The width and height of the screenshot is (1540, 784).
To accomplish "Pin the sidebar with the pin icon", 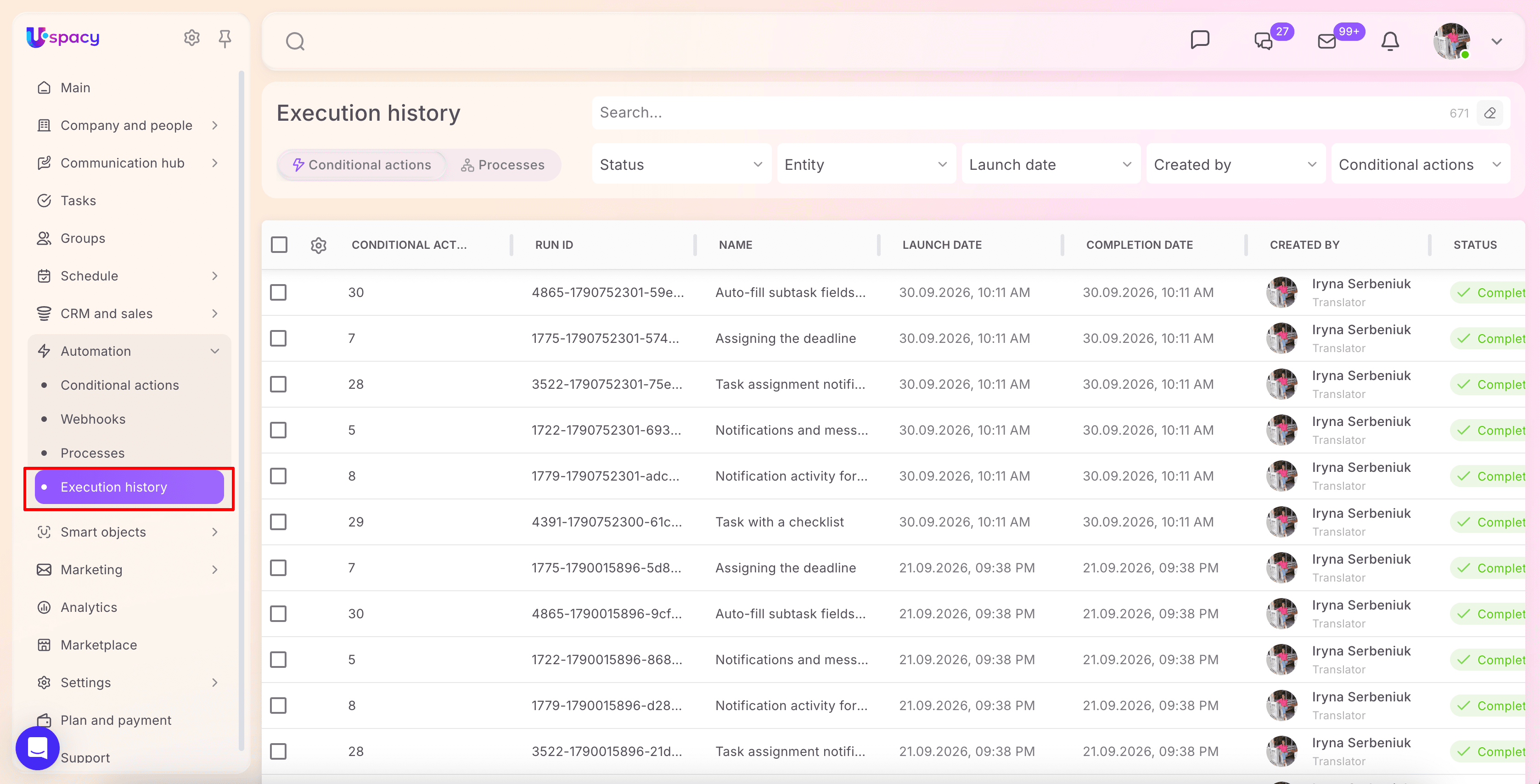I will [x=225, y=38].
